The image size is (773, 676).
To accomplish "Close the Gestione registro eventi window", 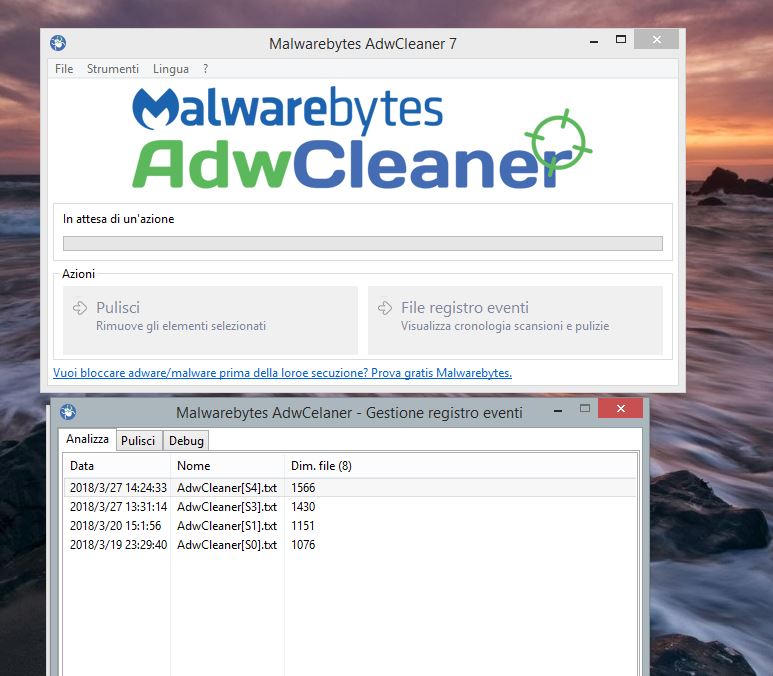I will tap(621, 408).
